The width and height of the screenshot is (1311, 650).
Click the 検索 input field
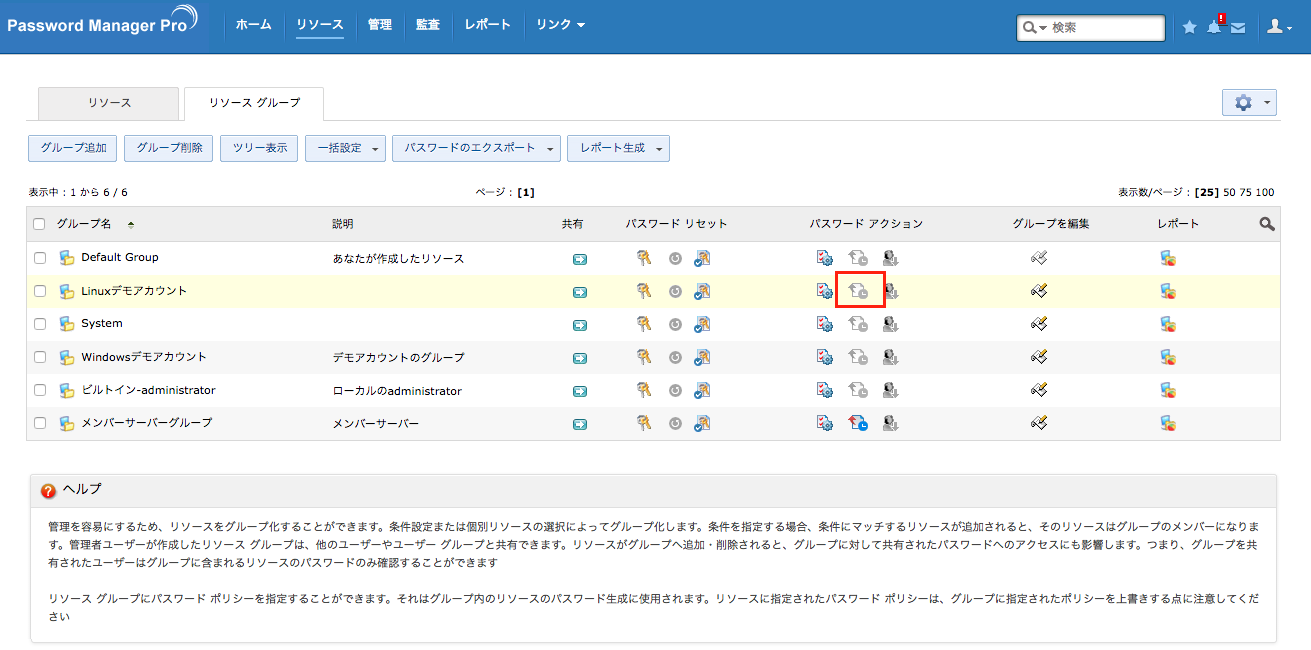[1104, 28]
